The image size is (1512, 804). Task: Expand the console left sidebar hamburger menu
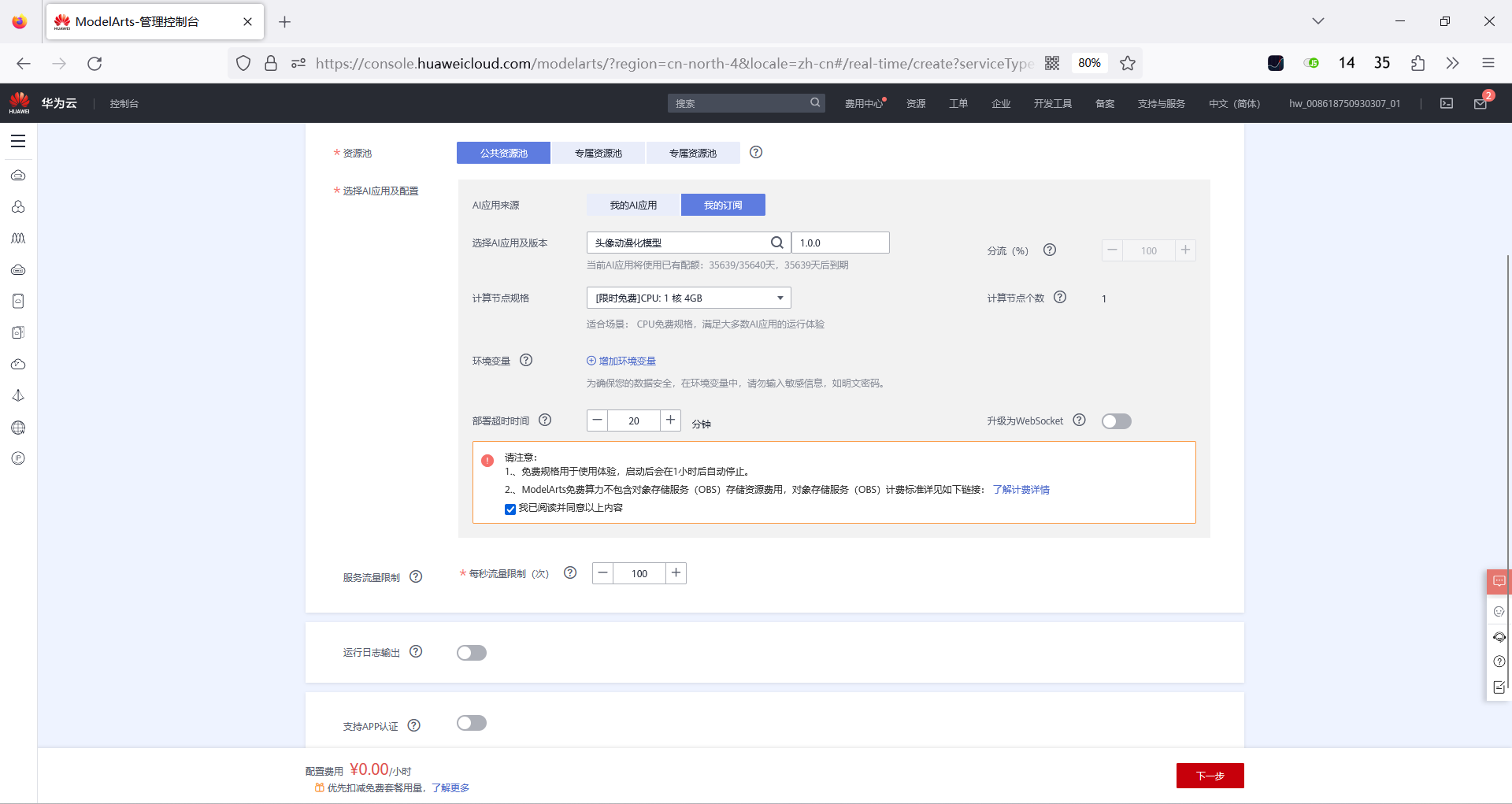click(18, 141)
